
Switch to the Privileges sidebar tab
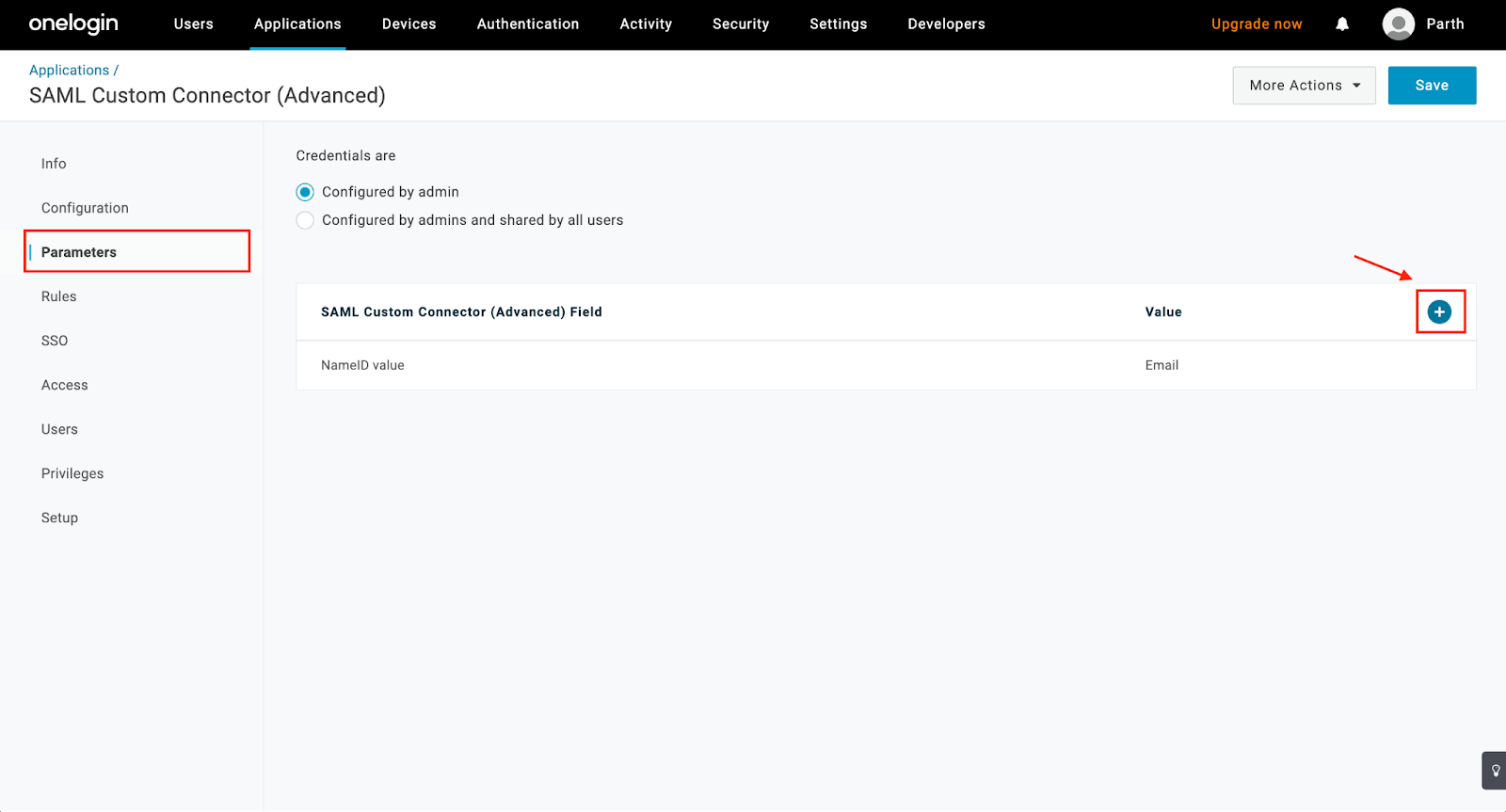72,473
